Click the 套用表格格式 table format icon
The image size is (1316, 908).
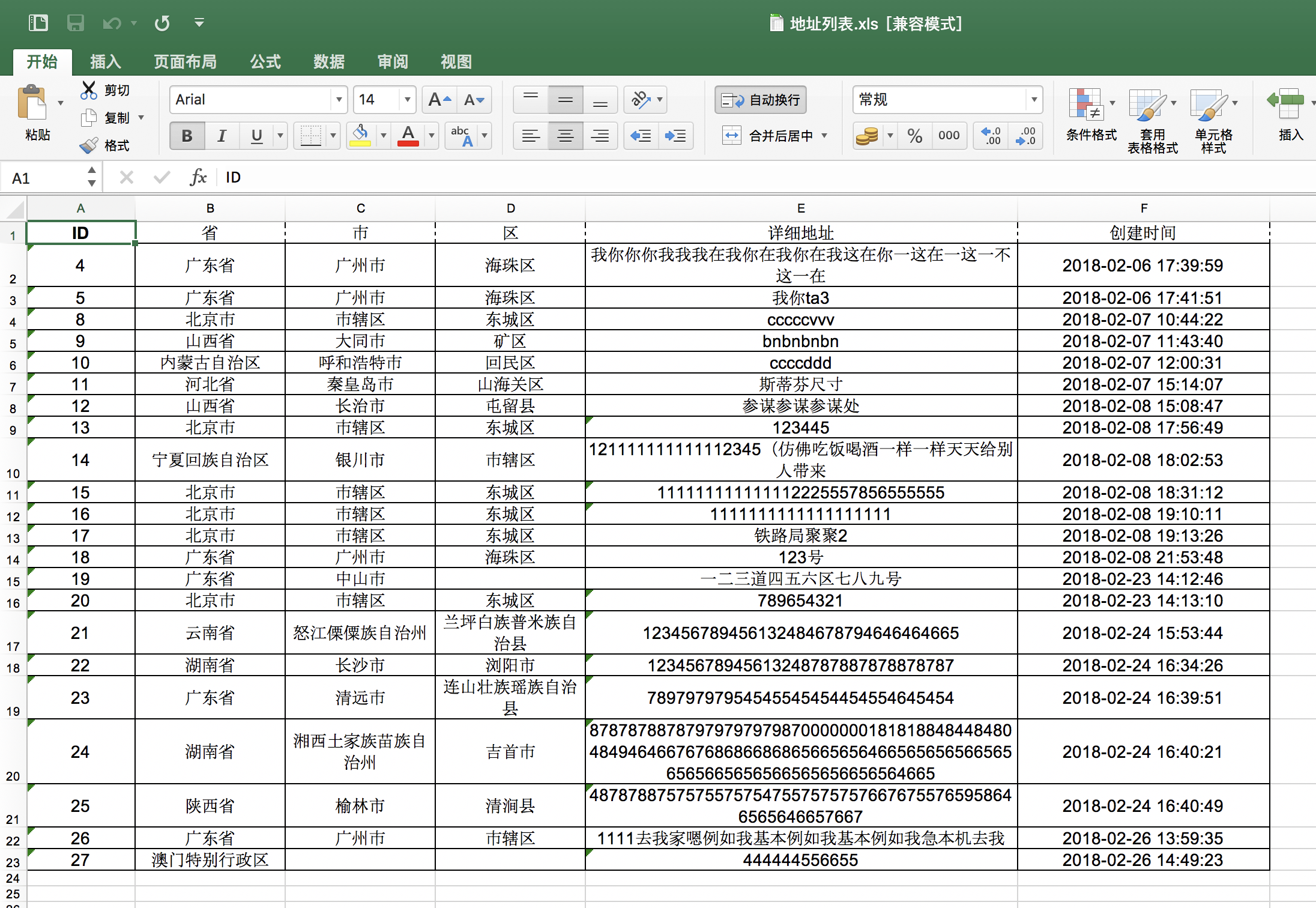click(x=1147, y=104)
